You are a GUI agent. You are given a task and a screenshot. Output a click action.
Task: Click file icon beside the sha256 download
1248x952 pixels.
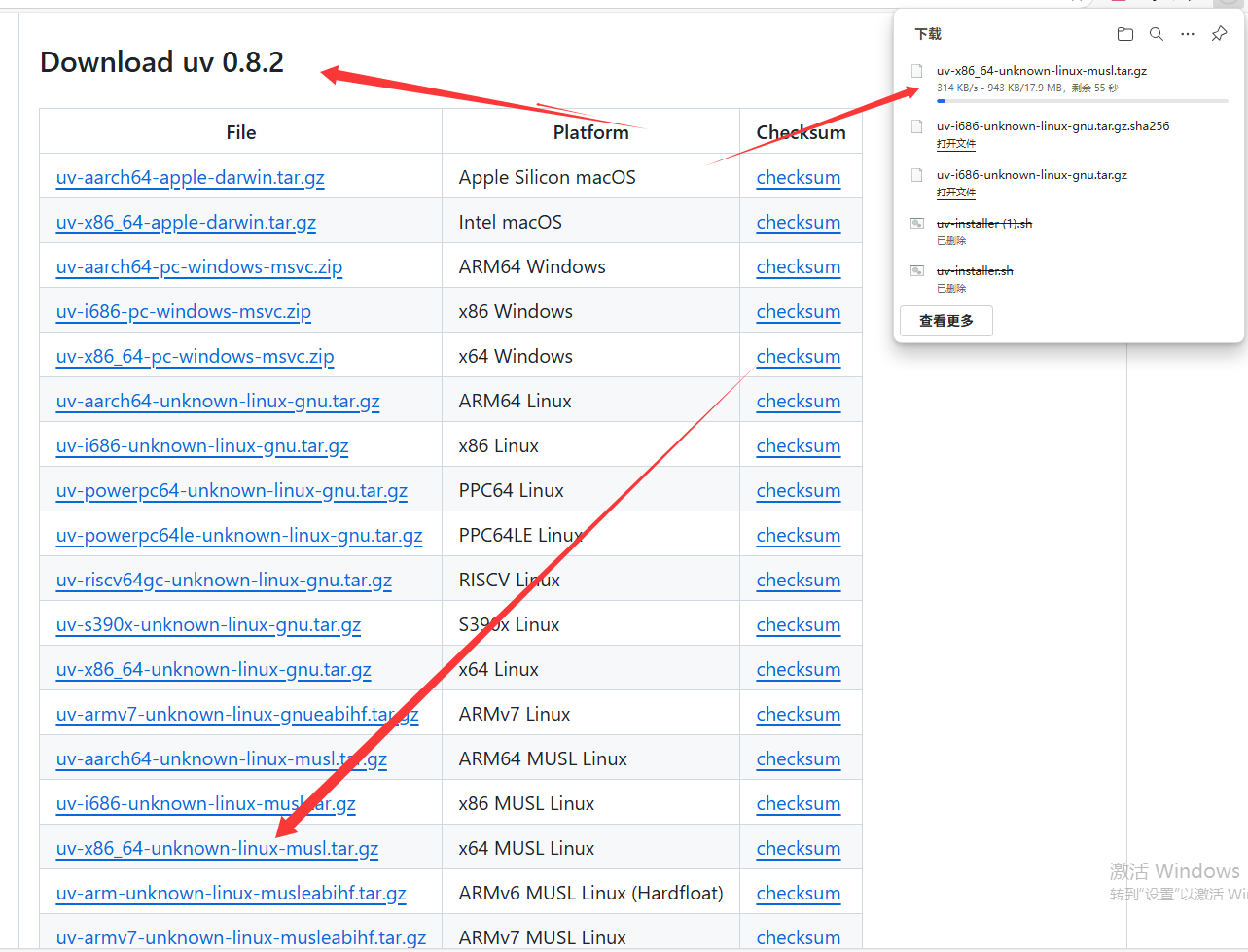[916, 126]
